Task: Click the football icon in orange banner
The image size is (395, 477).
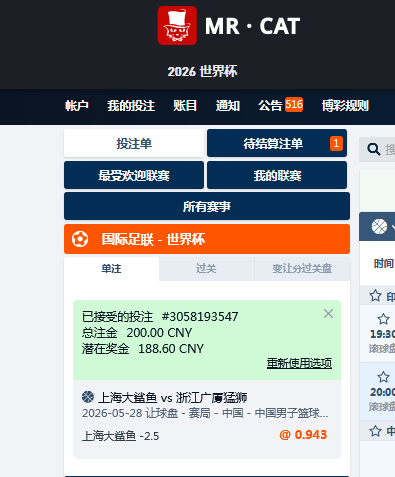Action: 80,239
